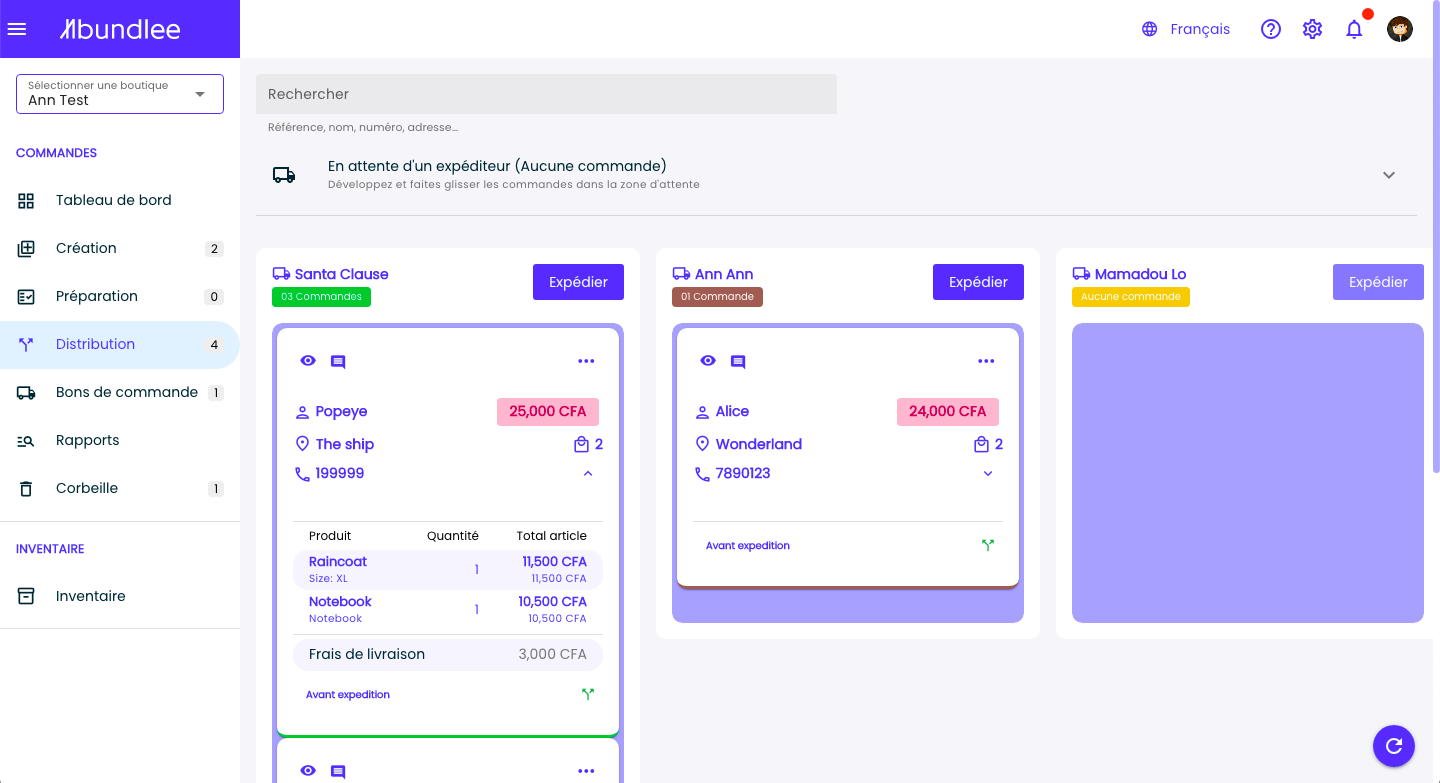
Task: Click Expédier for Ann Ann
Action: pyautogui.click(x=978, y=282)
